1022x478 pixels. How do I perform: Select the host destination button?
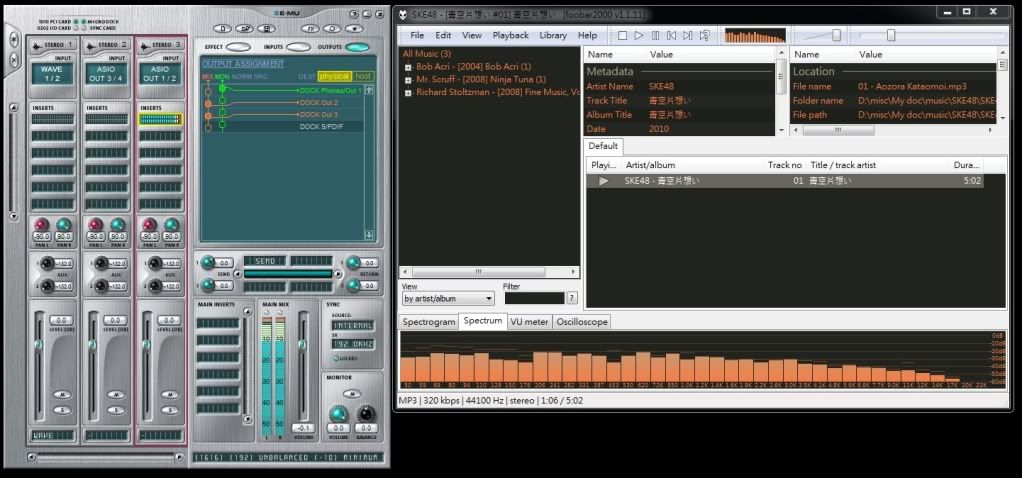363,76
